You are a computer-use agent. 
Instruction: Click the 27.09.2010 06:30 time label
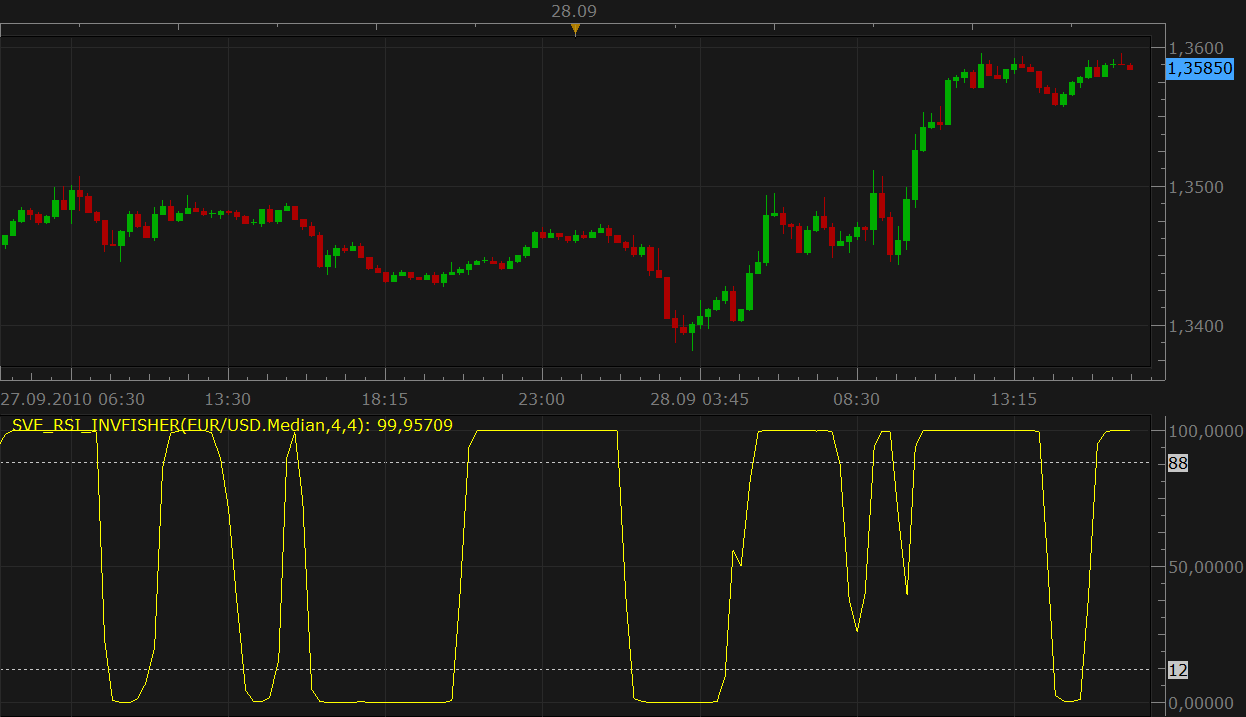(73, 399)
